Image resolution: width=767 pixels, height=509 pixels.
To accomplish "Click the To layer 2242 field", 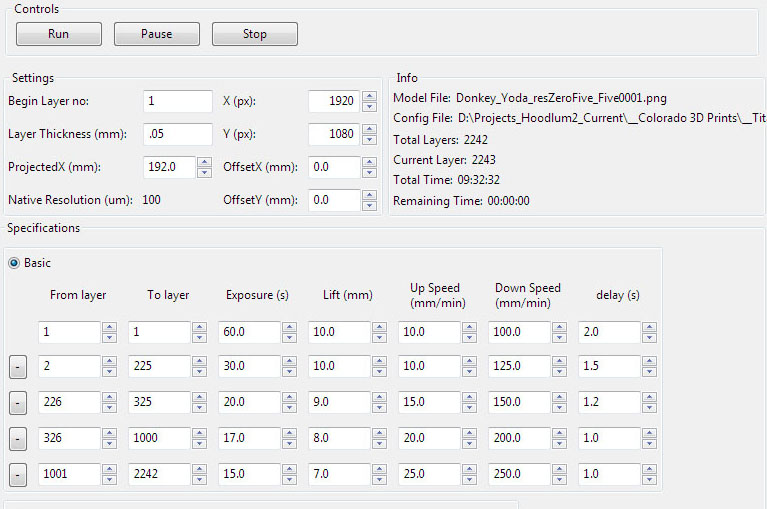I will (158, 475).
